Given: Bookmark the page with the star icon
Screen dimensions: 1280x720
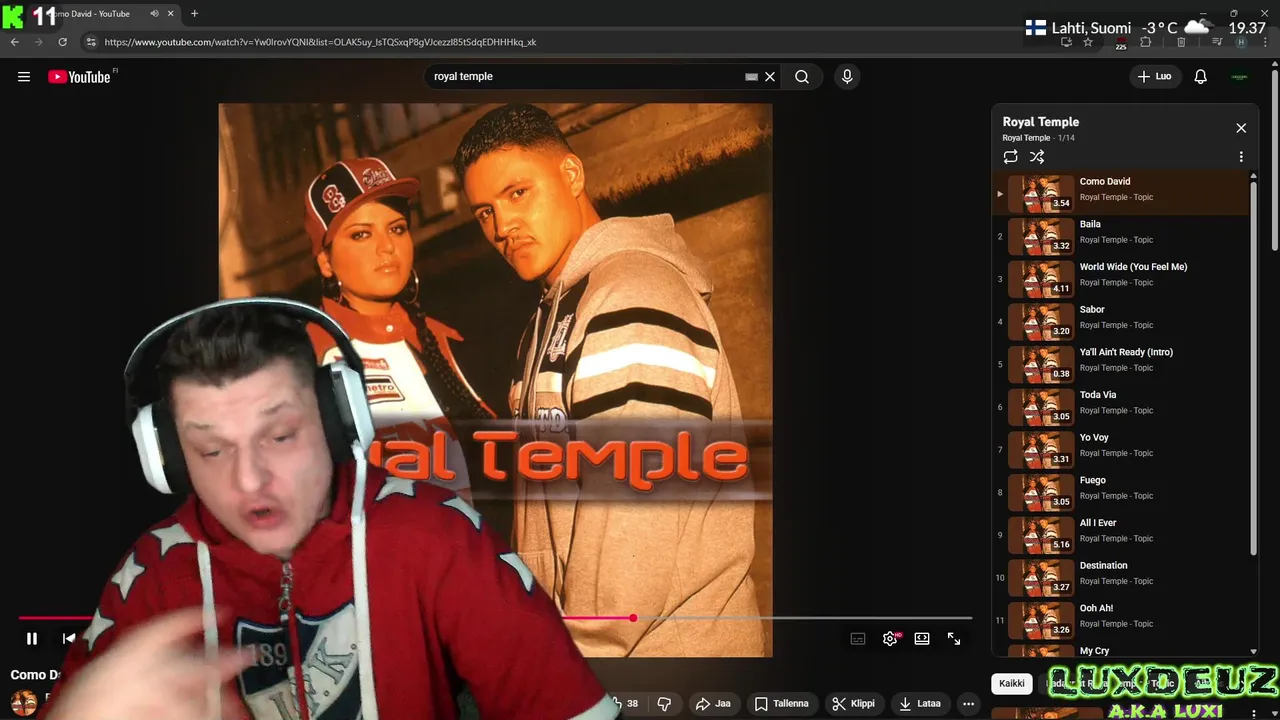Looking at the screenshot, I should pyautogui.click(x=1088, y=42).
